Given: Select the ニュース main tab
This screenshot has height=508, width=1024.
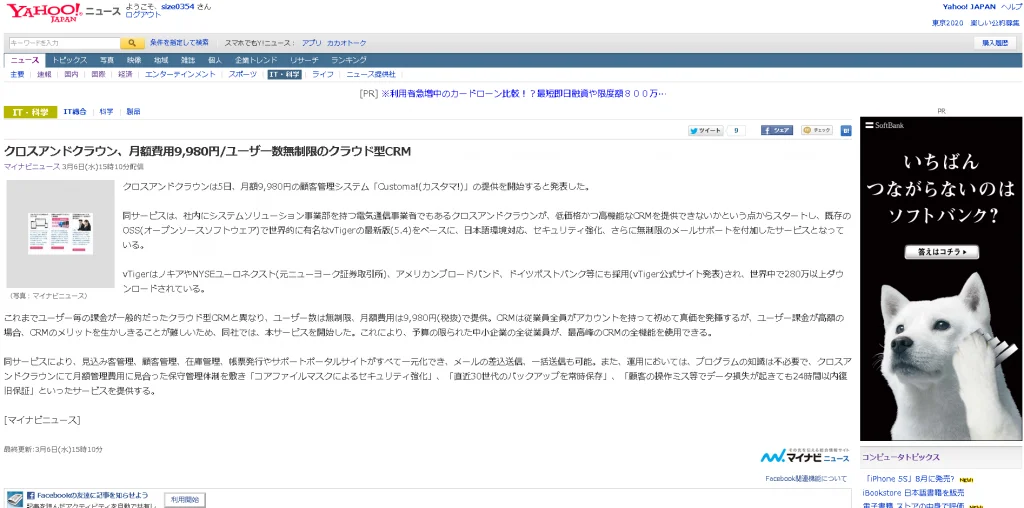Looking at the screenshot, I should 25,60.
